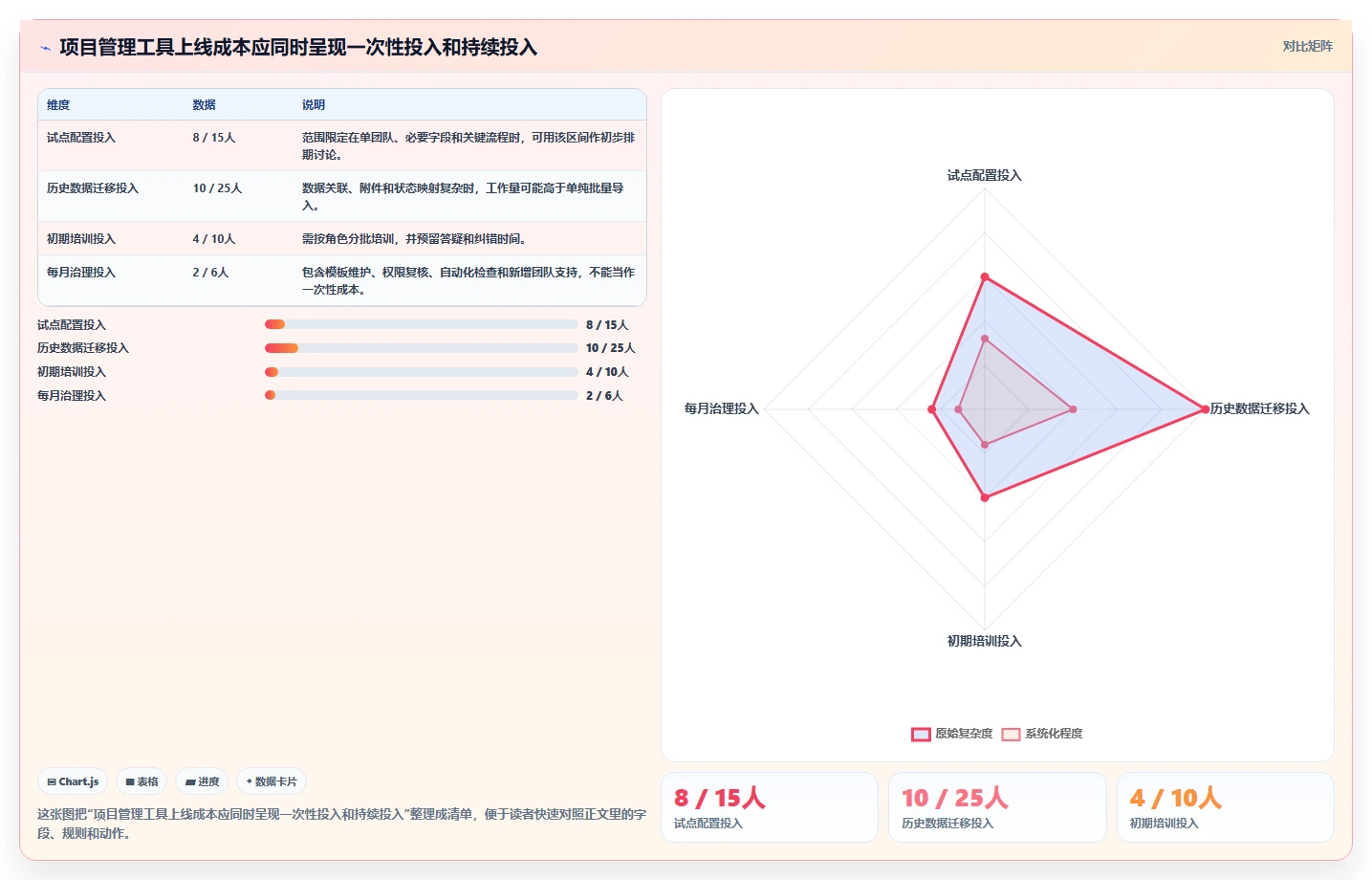Click the 维度 column header
This screenshot has height=880, width=1372.
58,105
